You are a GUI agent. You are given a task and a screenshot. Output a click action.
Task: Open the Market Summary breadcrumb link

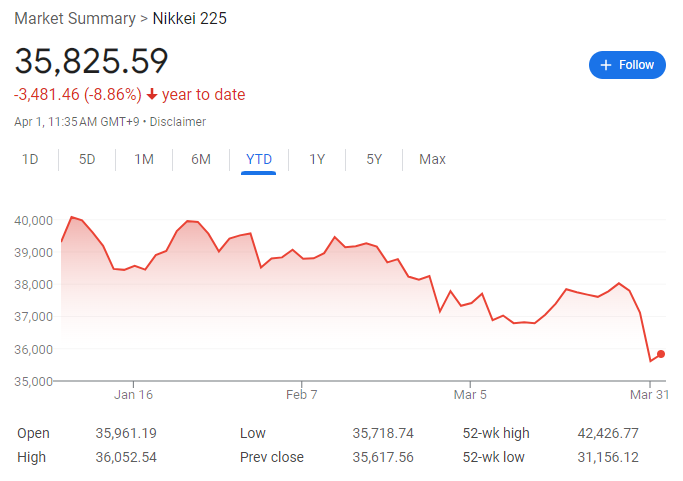[x=75, y=19]
